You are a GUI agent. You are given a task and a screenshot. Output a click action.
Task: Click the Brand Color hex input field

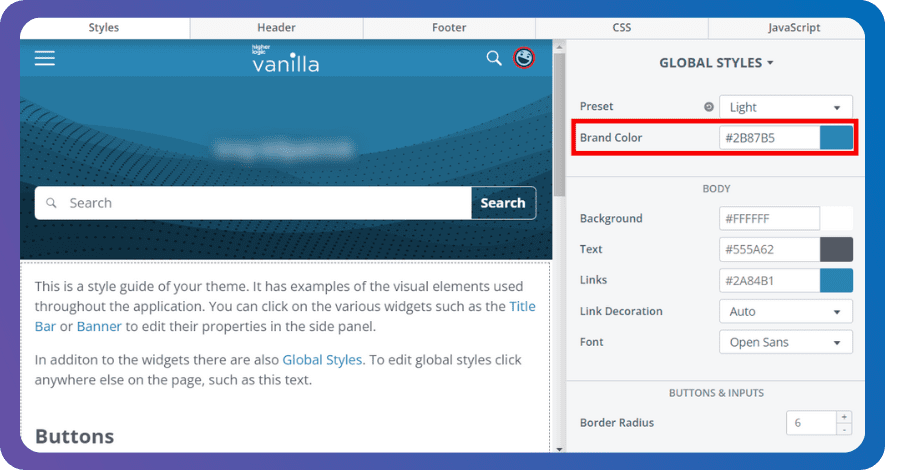coord(768,138)
